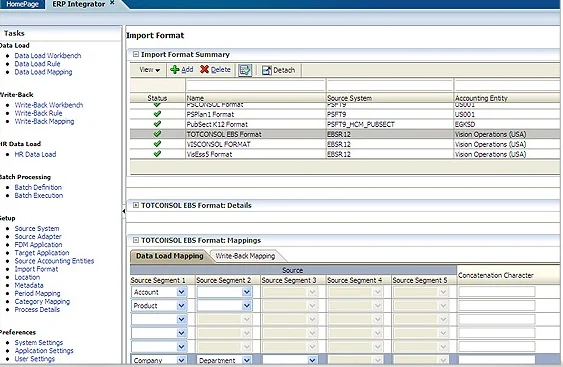
Task: Open the View dropdown menu
Action: (x=150, y=70)
